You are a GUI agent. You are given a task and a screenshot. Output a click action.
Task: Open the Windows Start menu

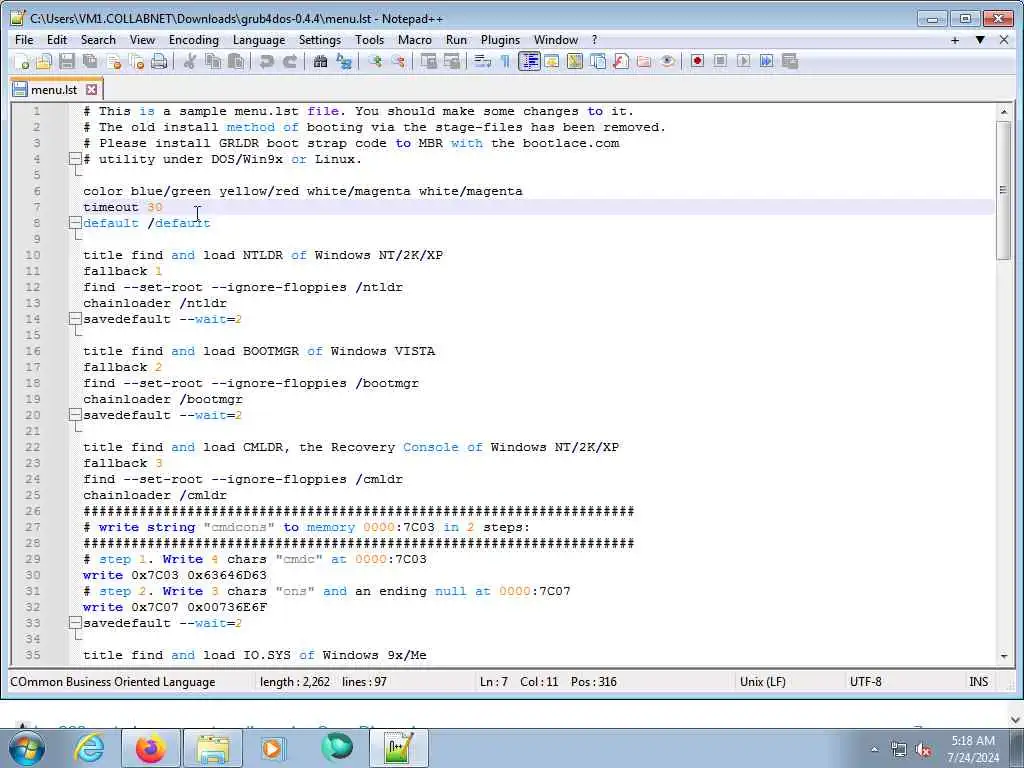tap(27, 748)
